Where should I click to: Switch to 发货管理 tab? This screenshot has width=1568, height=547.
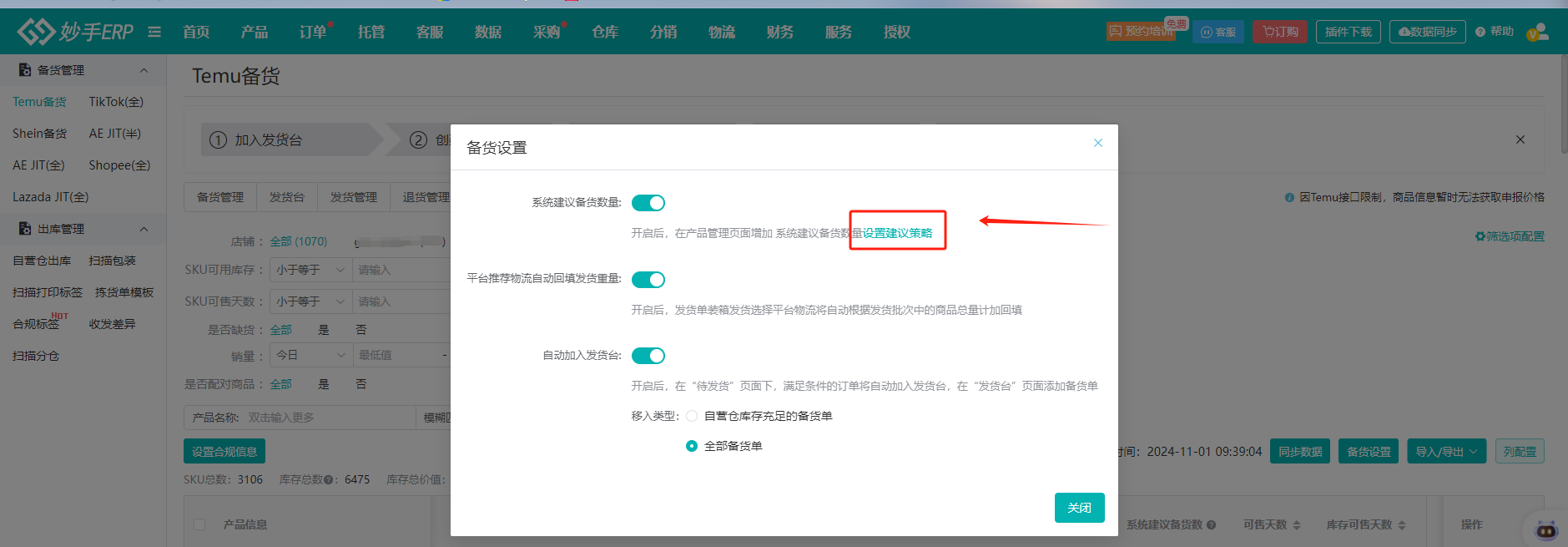(354, 197)
